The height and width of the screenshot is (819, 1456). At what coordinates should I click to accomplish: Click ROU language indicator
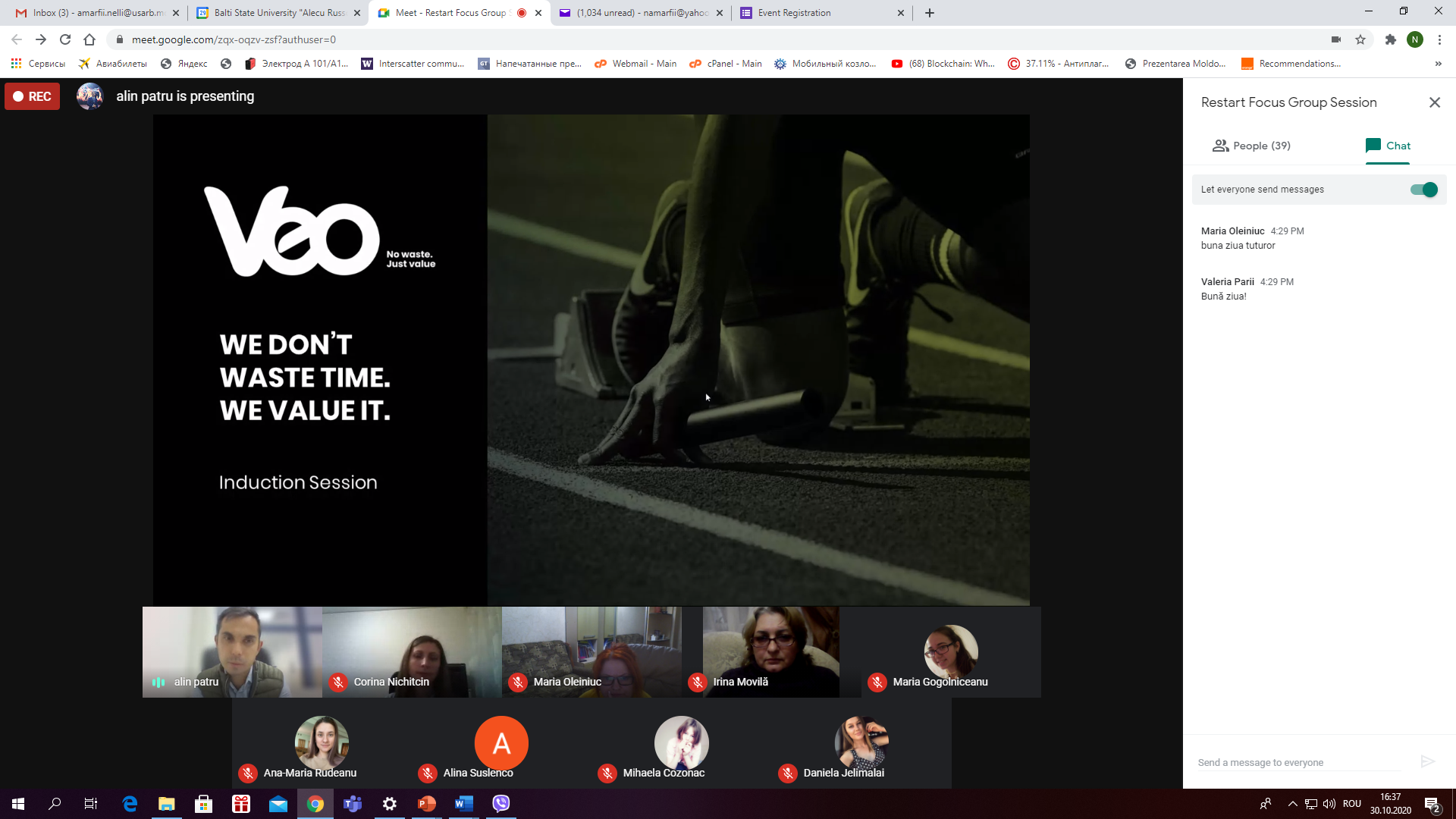point(1351,804)
